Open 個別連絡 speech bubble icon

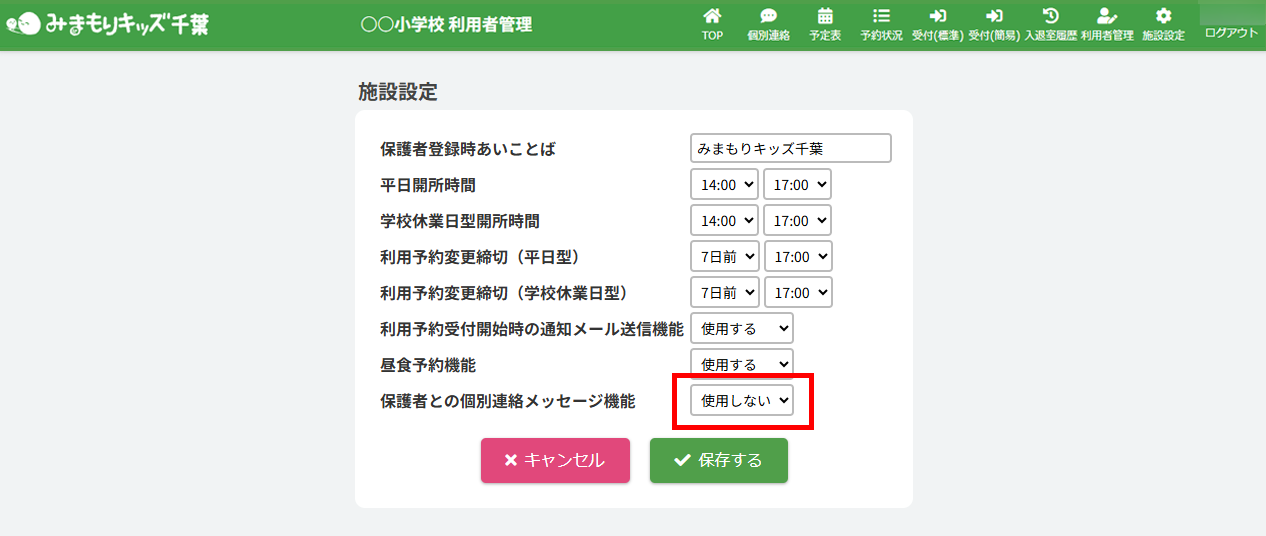point(768,17)
